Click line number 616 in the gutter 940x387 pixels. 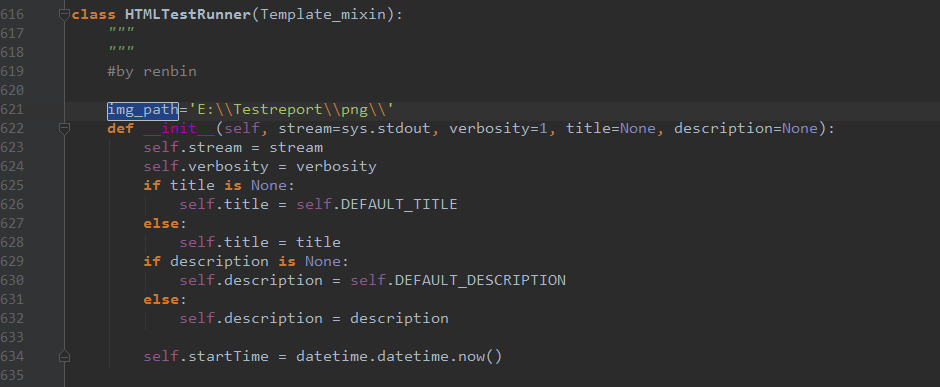(x=13, y=14)
